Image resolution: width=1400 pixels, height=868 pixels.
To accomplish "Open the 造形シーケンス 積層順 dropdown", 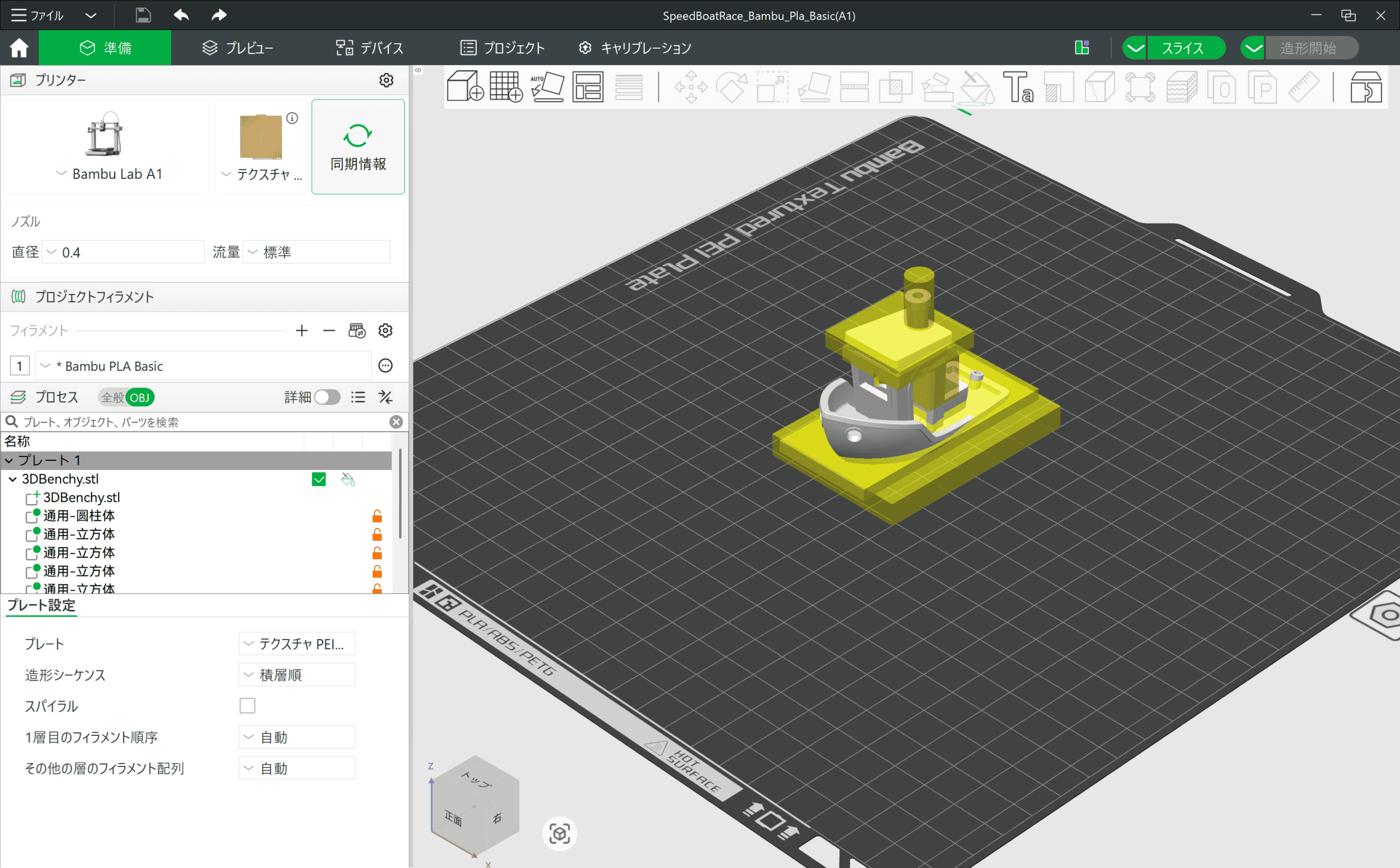I will pos(296,675).
